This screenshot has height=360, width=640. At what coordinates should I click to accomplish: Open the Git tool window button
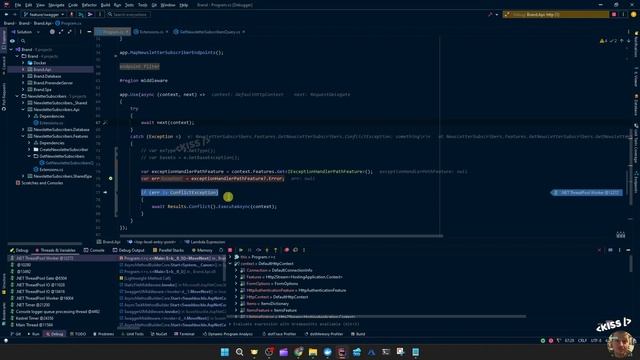(16, 334)
